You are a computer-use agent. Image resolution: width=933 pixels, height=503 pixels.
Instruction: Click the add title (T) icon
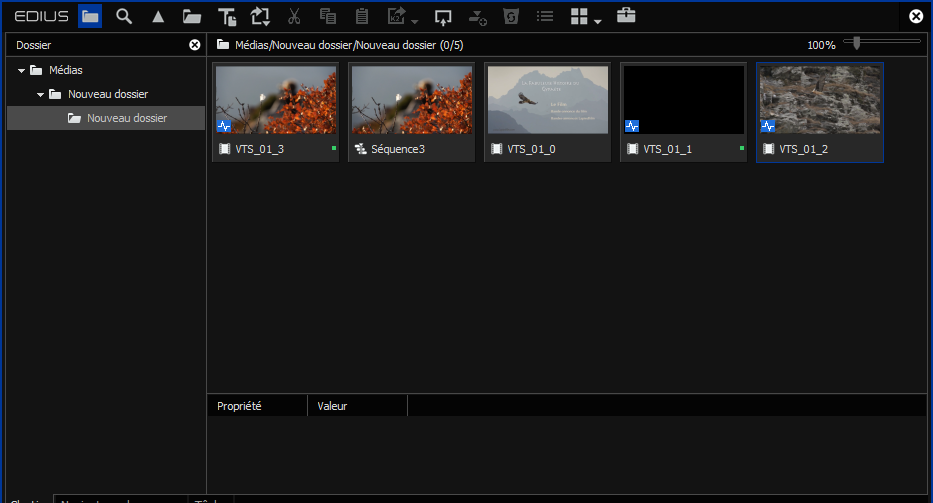click(x=227, y=16)
